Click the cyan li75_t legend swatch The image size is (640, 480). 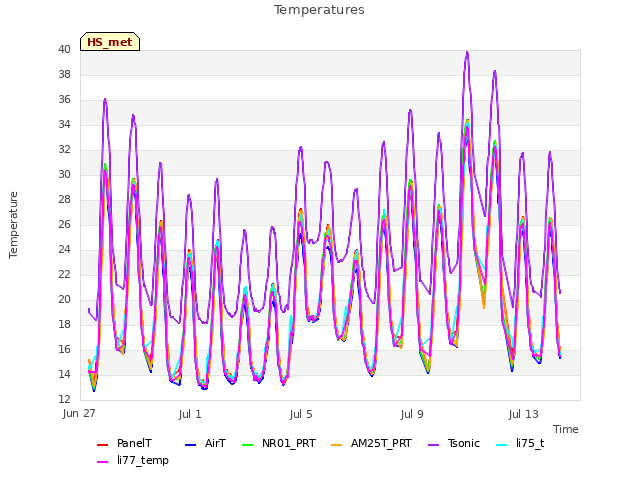click(501, 444)
